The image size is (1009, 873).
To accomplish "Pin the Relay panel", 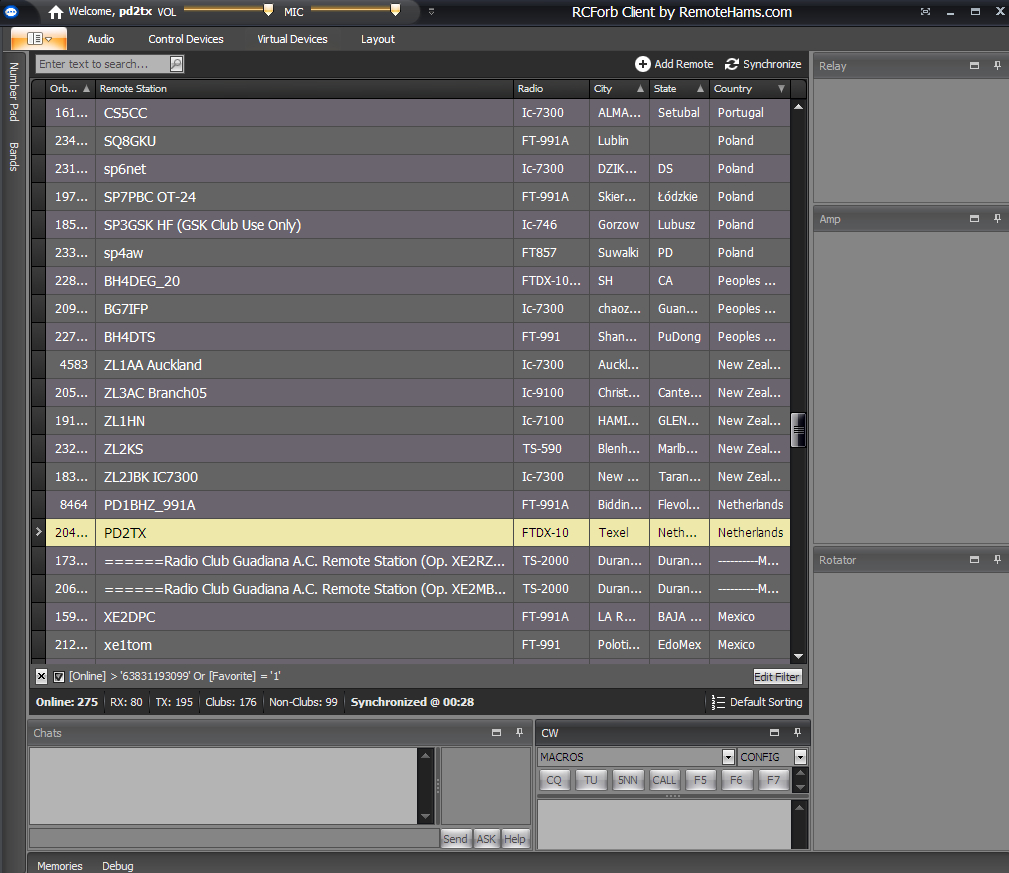I will click(x=996, y=65).
